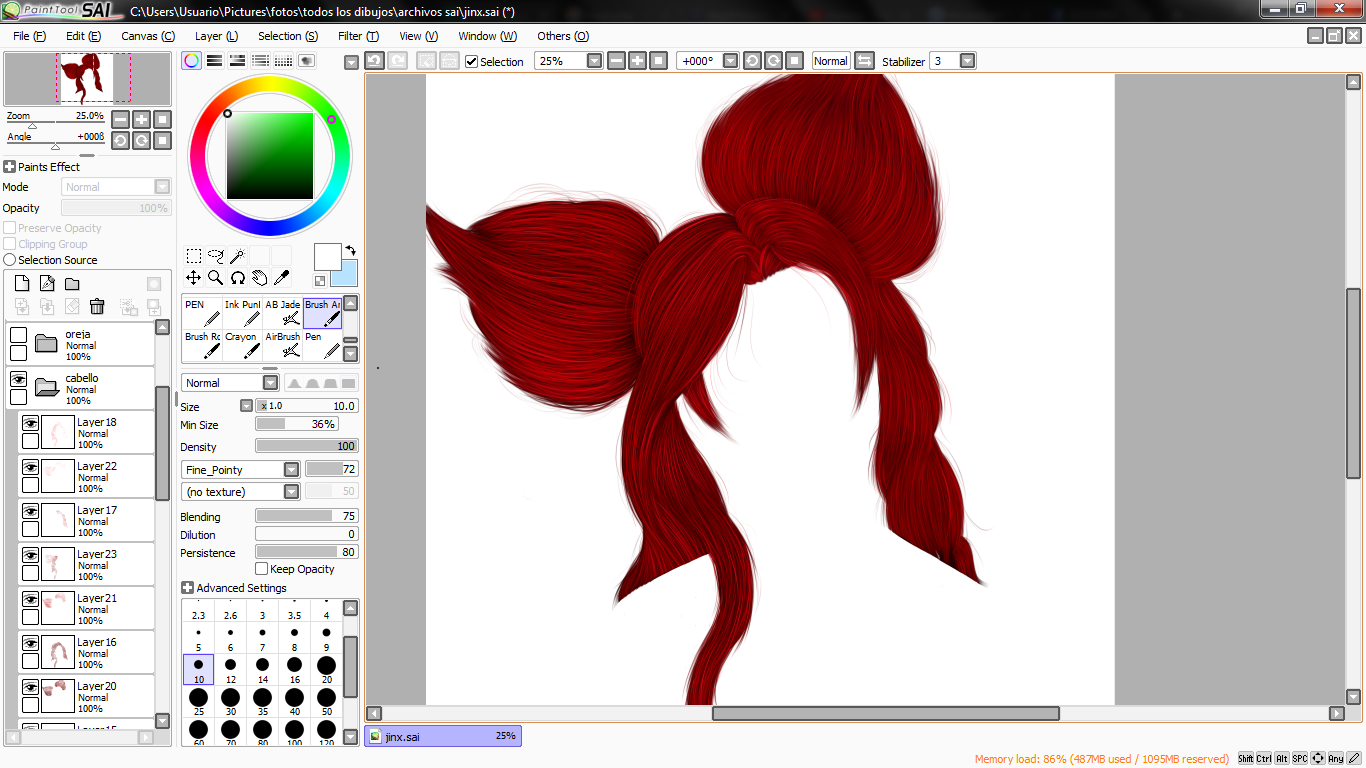The height and width of the screenshot is (768, 1366).
Task: Swap foreground and background colors
Action: pyautogui.click(x=351, y=250)
